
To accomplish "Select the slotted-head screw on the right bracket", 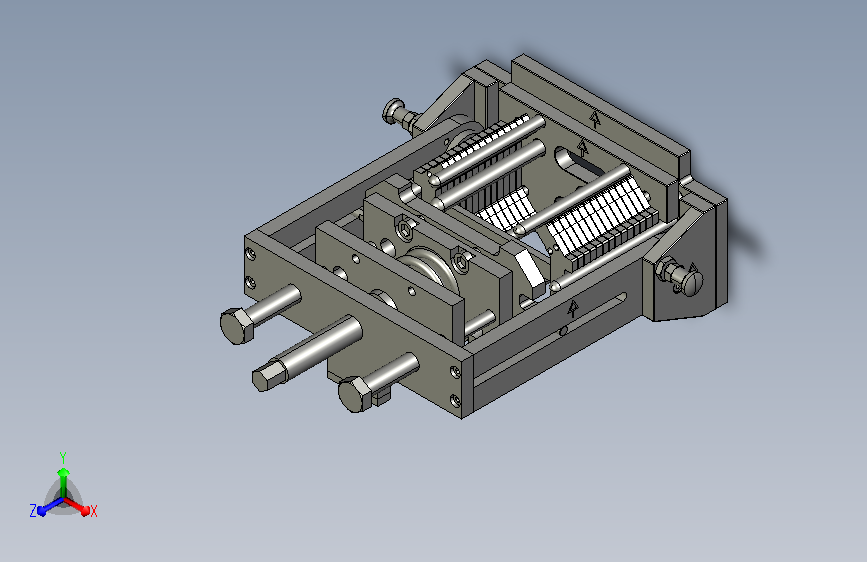I will pyautogui.click(x=680, y=276).
